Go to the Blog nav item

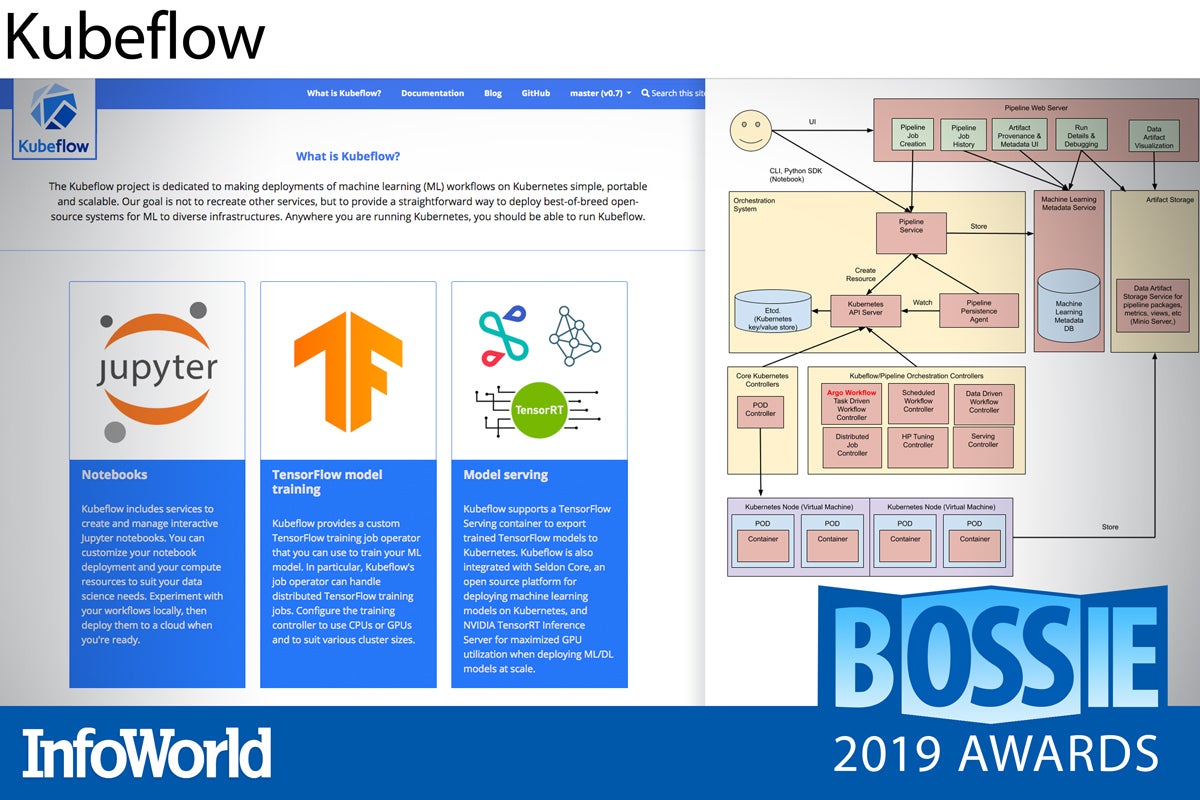pyautogui.click(x=493, y=93)
